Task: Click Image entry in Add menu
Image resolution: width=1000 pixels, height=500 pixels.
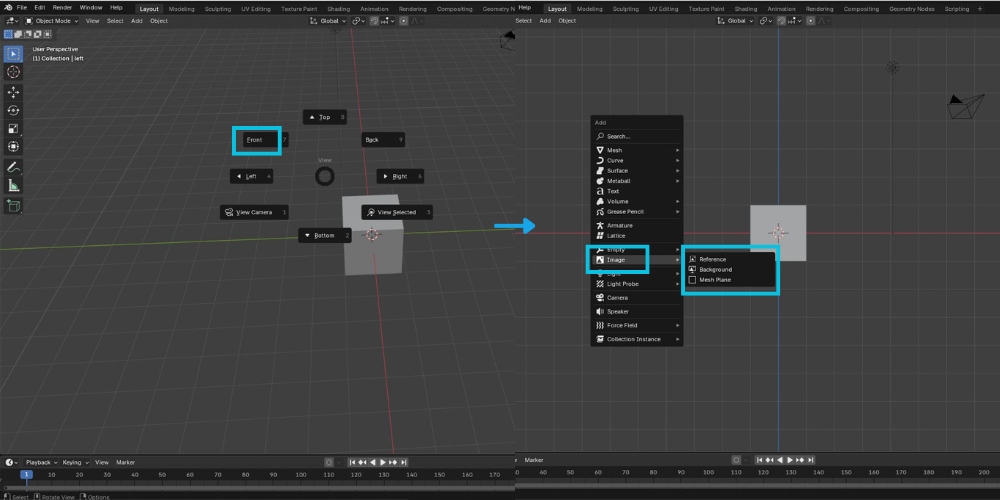Action: [616, 260]
